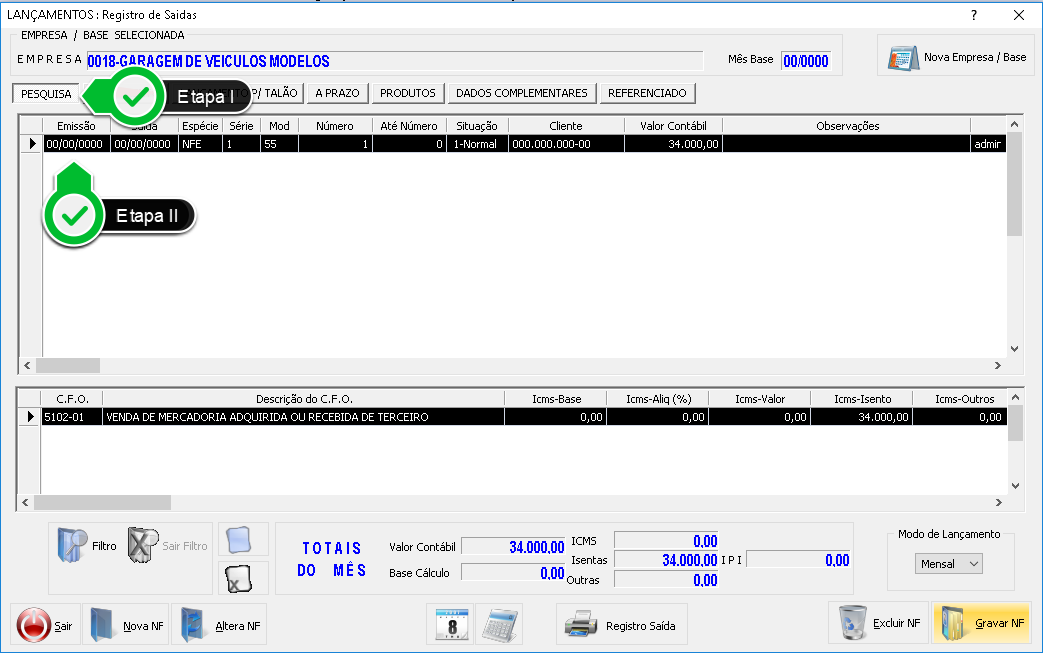Click the Registro Saída printer button
Image resolution: width=1043 pixels, height=653 pixels.
click(620, 626)
